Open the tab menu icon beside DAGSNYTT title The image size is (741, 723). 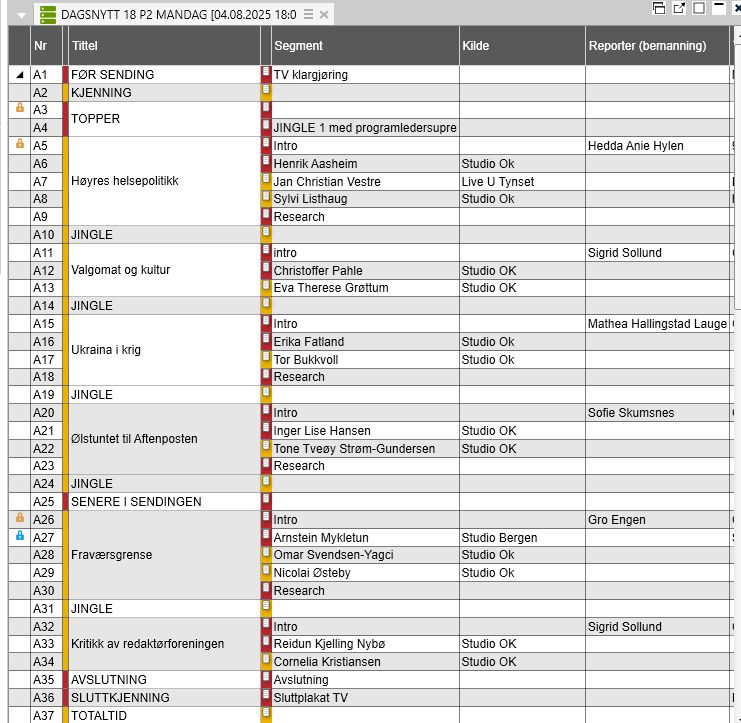[x=308, y=14]
